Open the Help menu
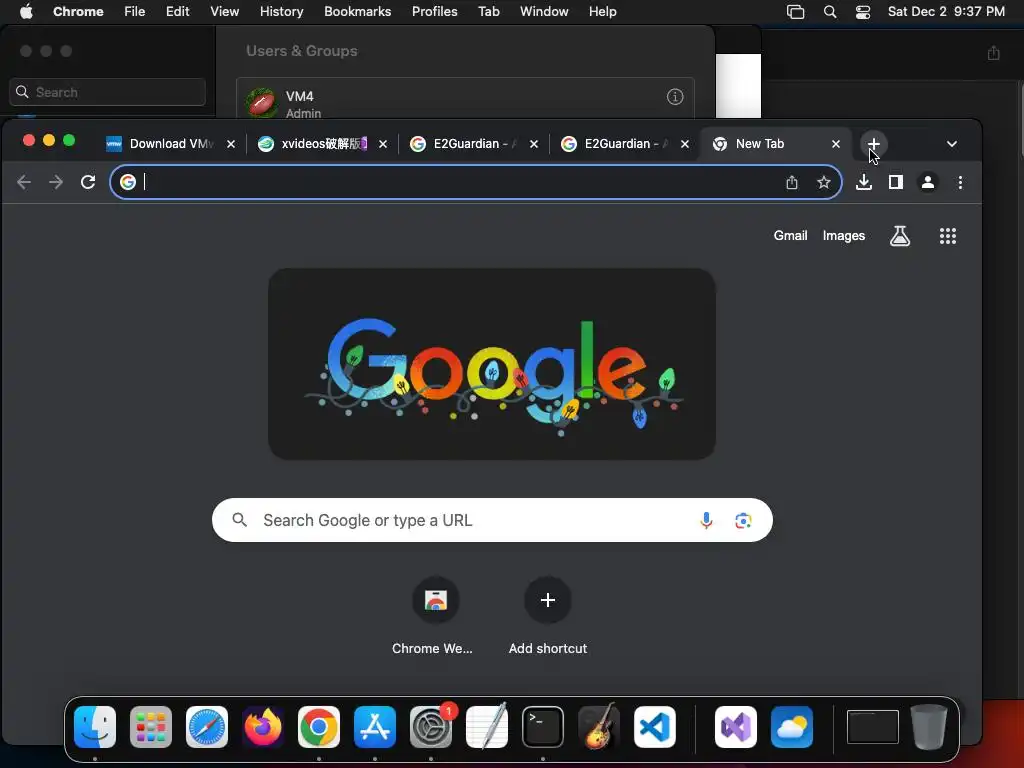 click(602, 11)
